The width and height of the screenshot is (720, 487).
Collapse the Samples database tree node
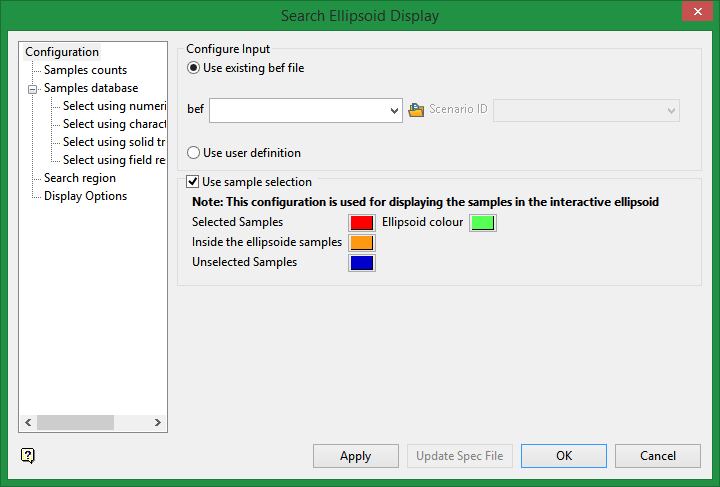(33, 89)
